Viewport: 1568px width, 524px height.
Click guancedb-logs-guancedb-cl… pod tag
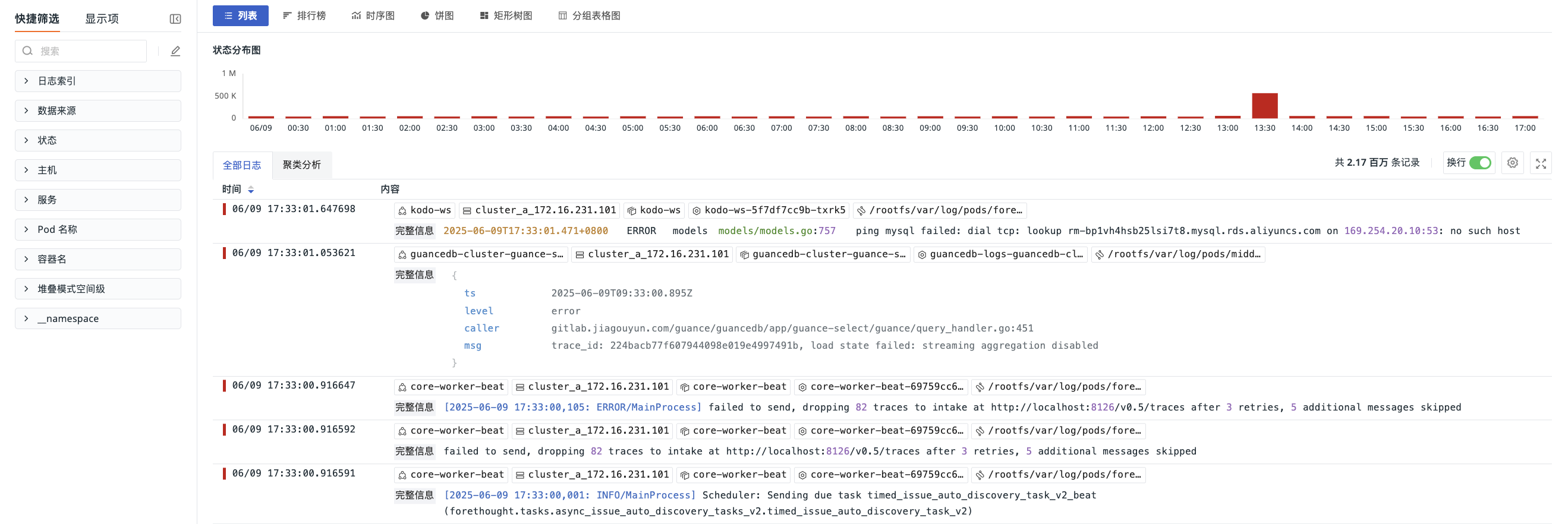[x=1000, y=254]
